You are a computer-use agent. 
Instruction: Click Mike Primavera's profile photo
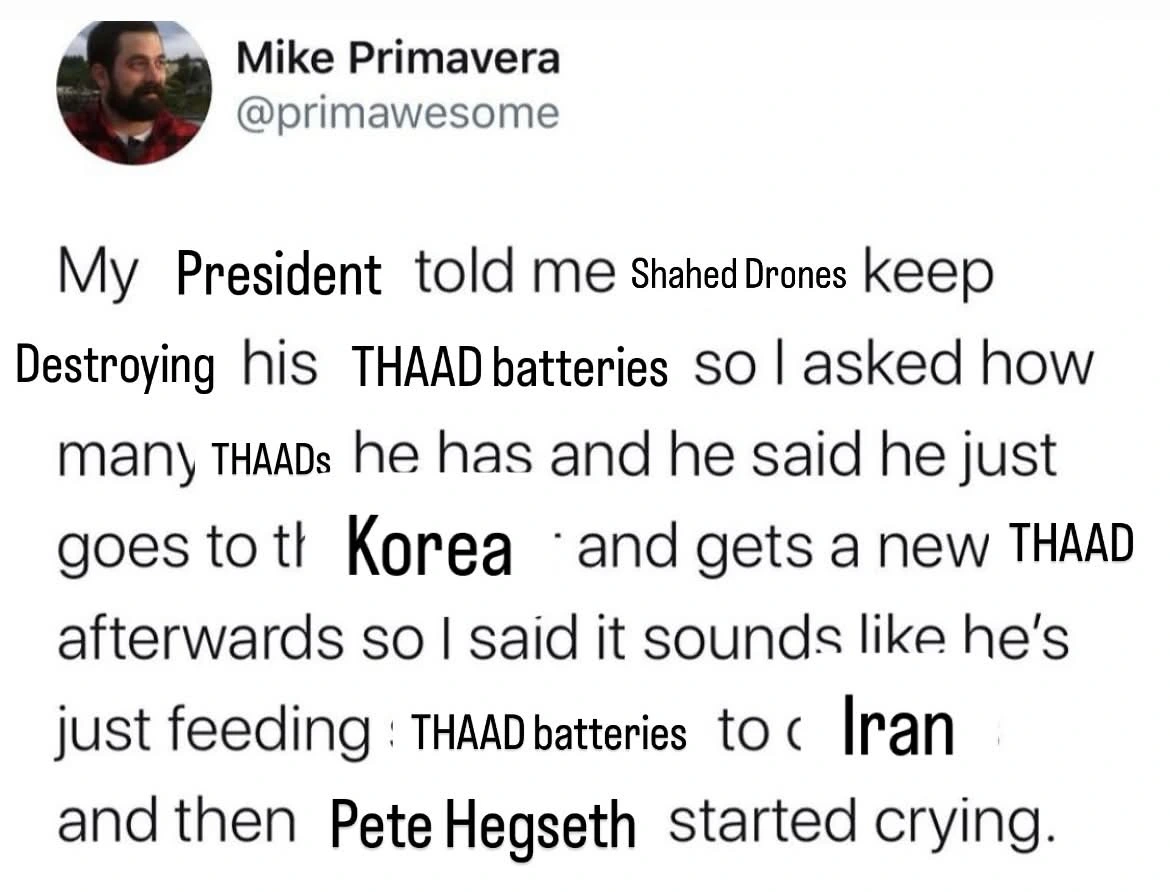coord(134,91)
